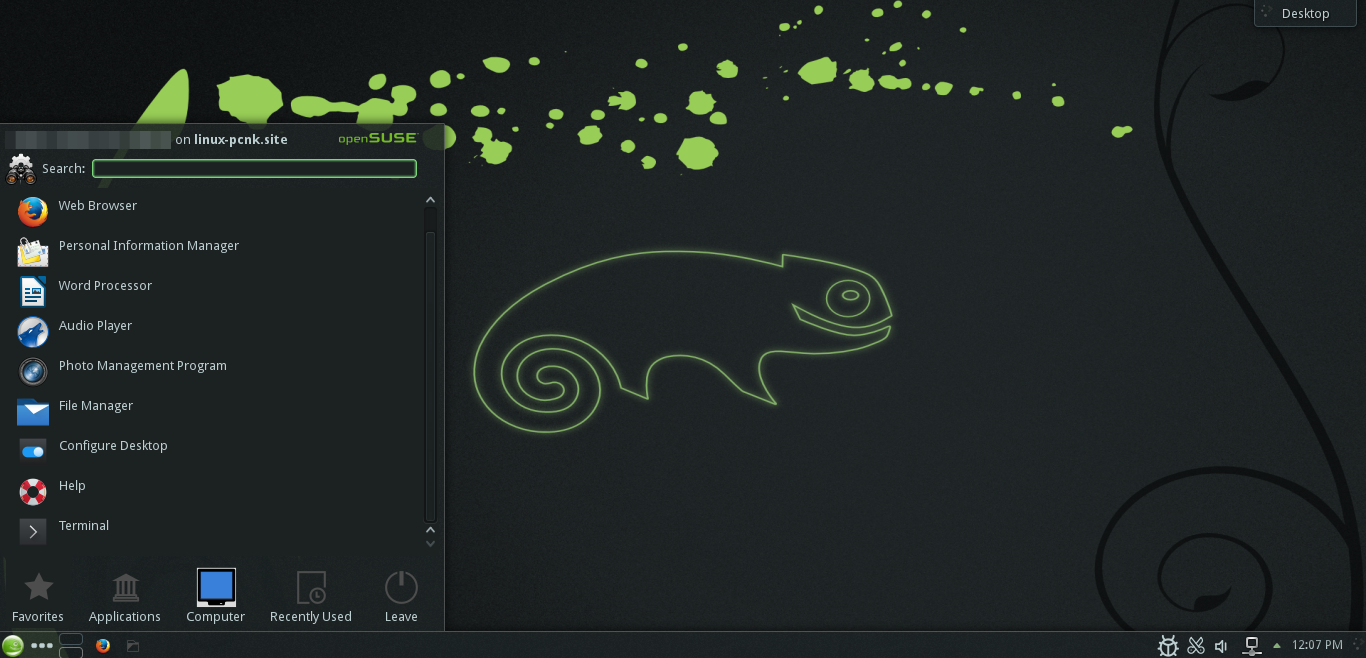Select the 'Terminal' label
Viewport: 1366px width, 658px height.
point(84,525)
